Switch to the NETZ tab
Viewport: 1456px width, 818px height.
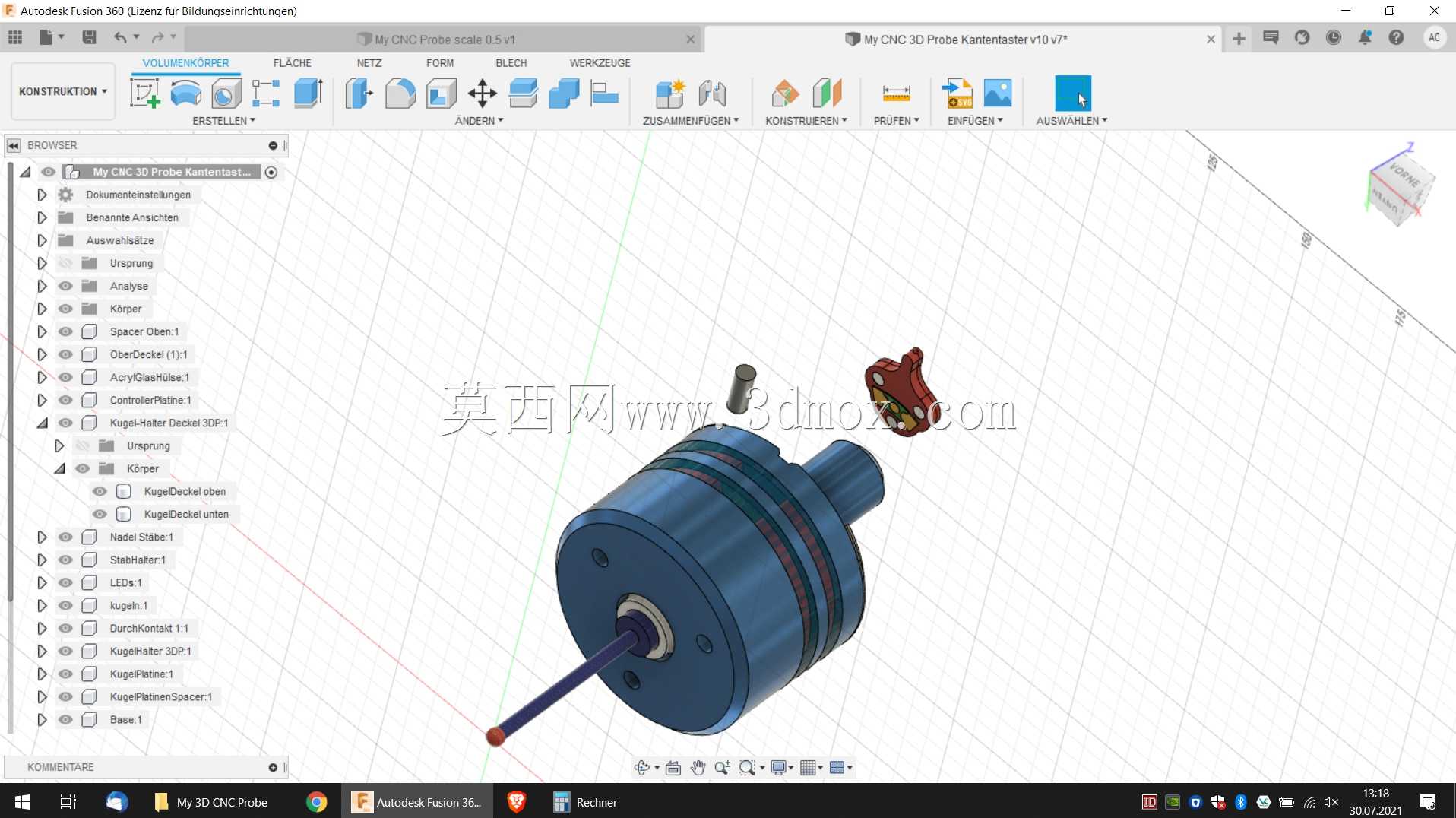(x=369, y=63)
